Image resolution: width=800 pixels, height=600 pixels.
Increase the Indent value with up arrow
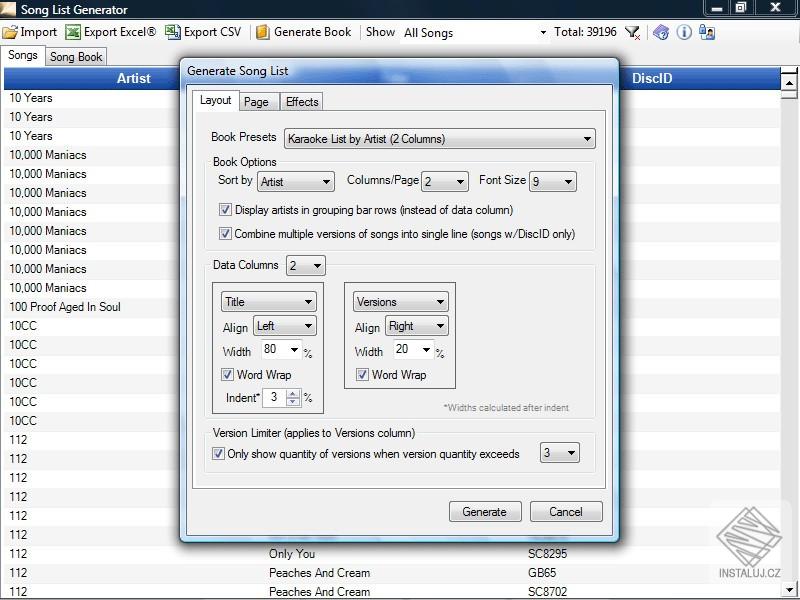click(x=293, y=393)
